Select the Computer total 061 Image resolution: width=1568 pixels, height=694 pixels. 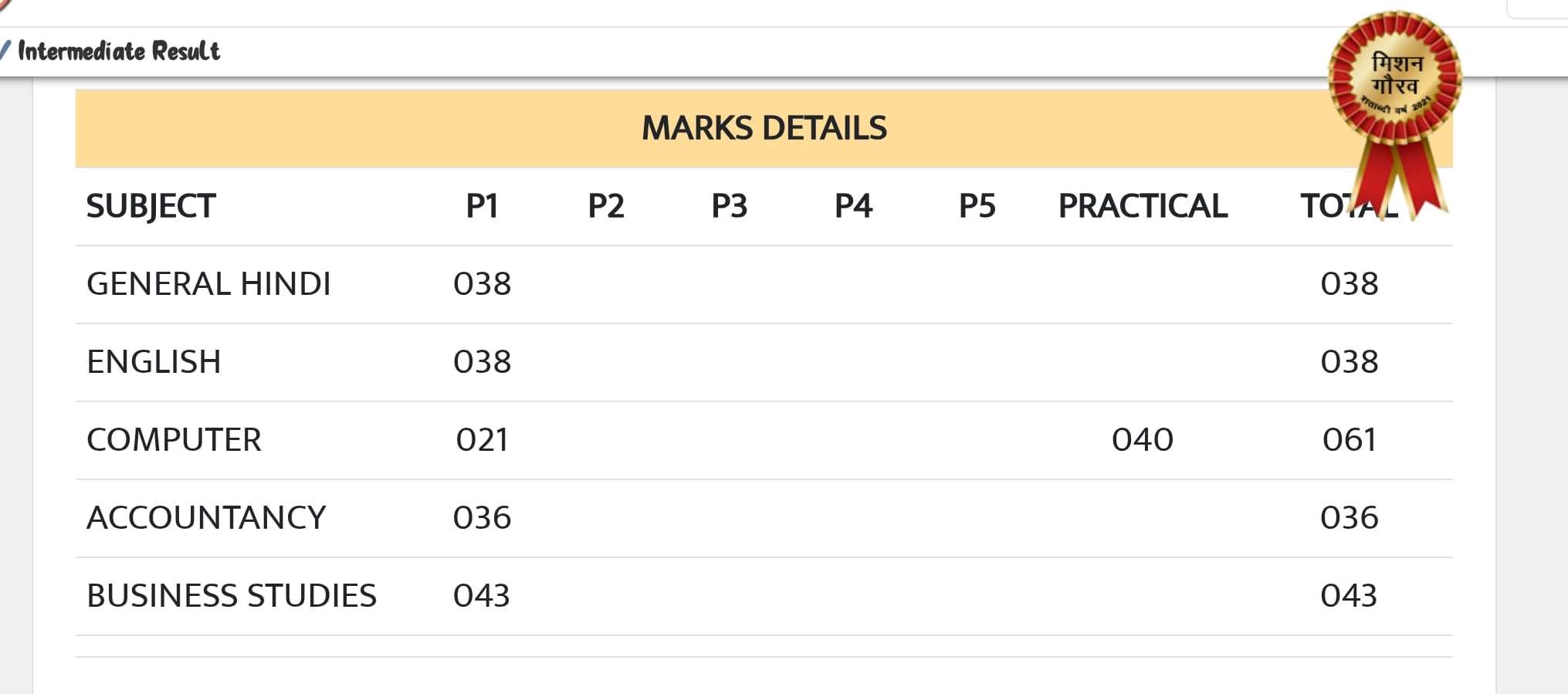(1350, 440)
